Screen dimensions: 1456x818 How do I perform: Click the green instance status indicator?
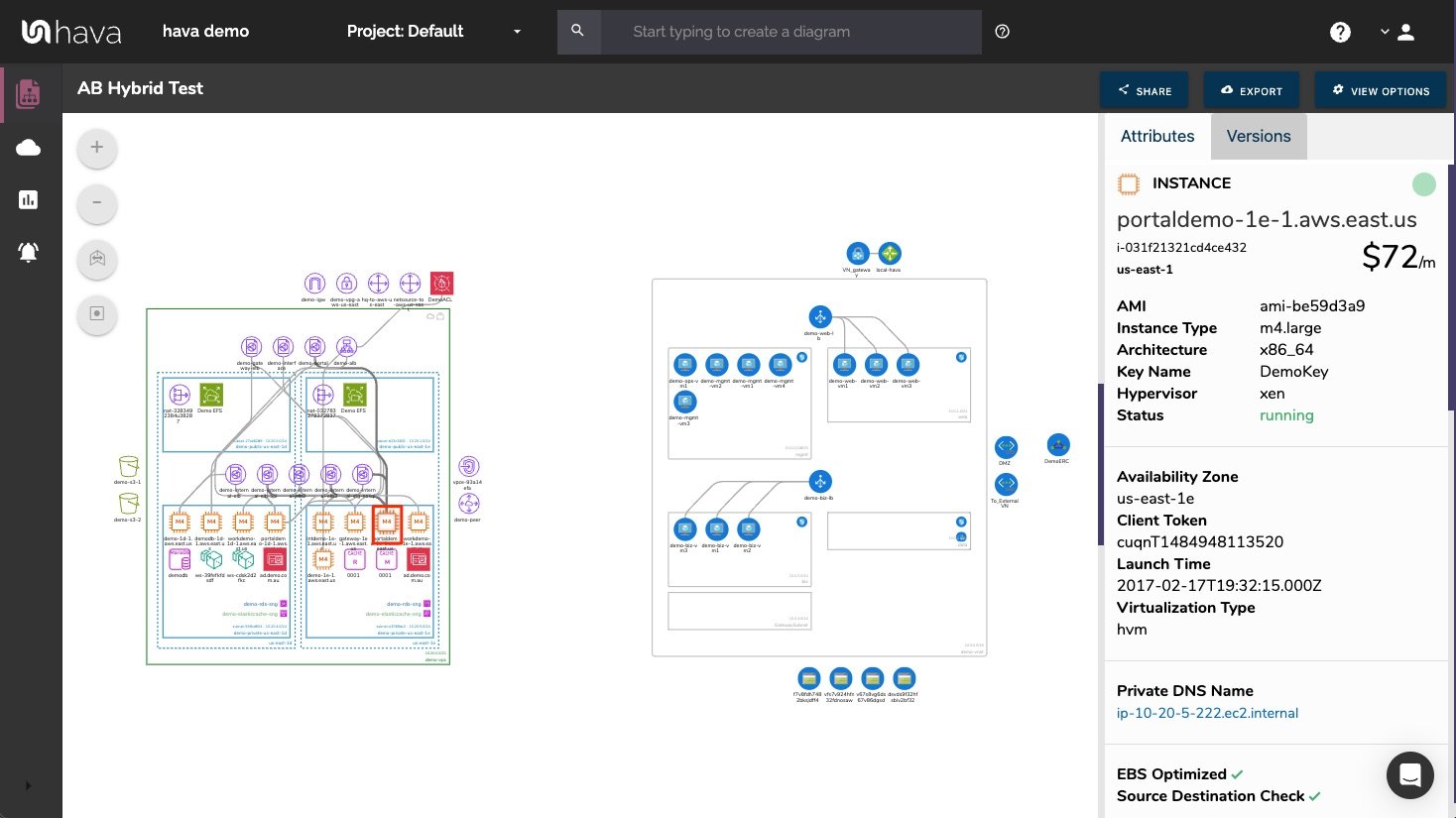click(x=1424, y=183)
